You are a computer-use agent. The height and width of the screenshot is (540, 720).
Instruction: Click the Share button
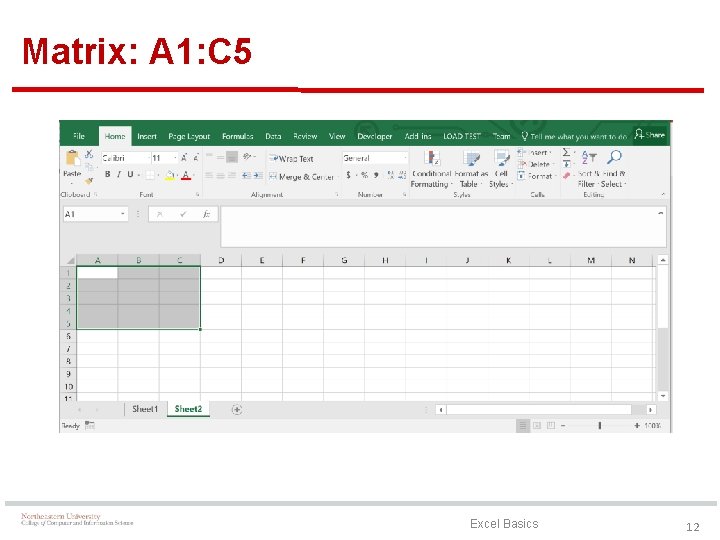tap(650, 135)
